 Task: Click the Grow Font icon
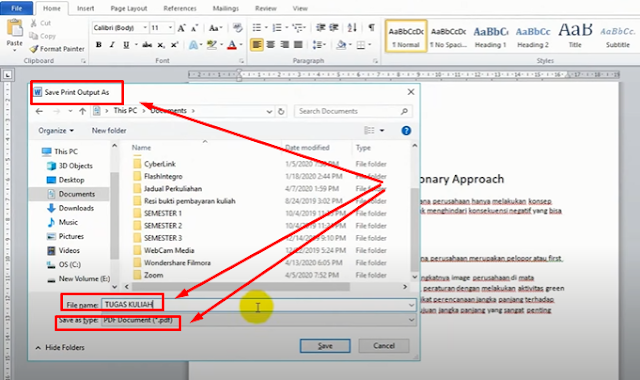tap(181, 28)
